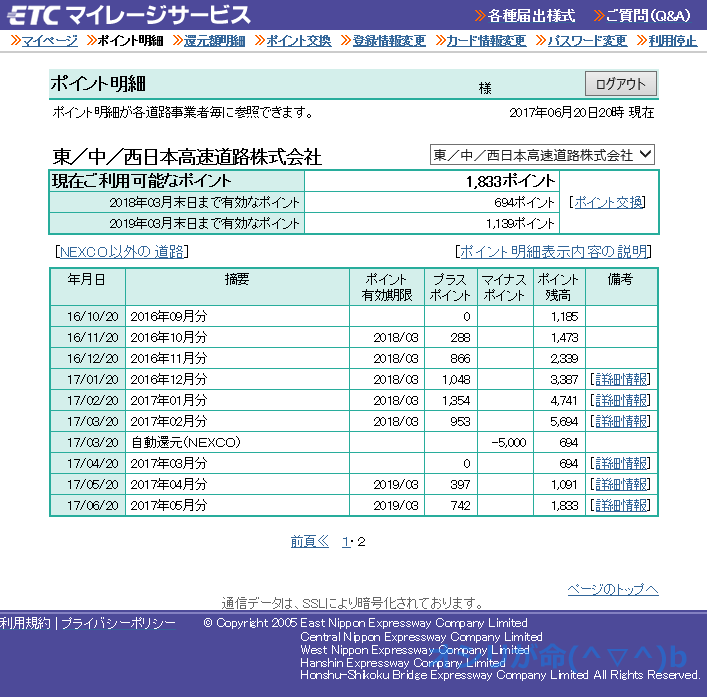The image size is (707, 697).
Task: Click the ログアウト button
Action: click(x=620, y=84)
